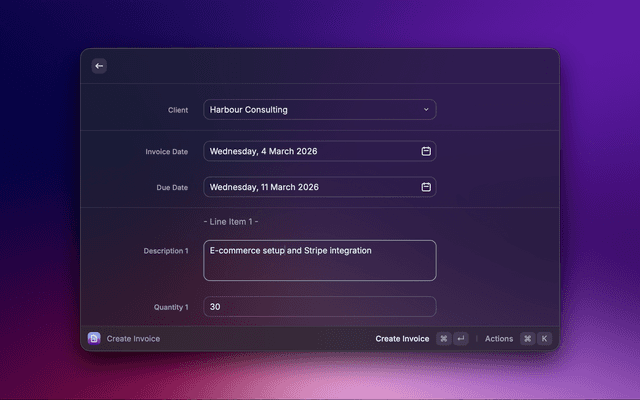640x400 pixels.
Task: Click the chevron arrow in the Client field
Action: 426,110
